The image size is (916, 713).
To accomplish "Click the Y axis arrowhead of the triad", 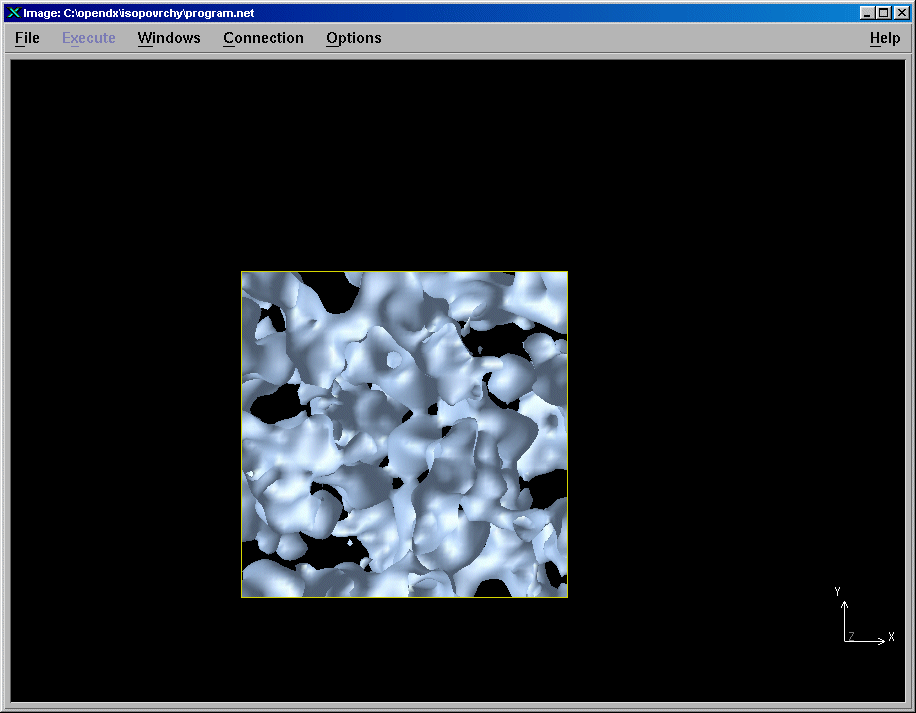I will point(844,604).
